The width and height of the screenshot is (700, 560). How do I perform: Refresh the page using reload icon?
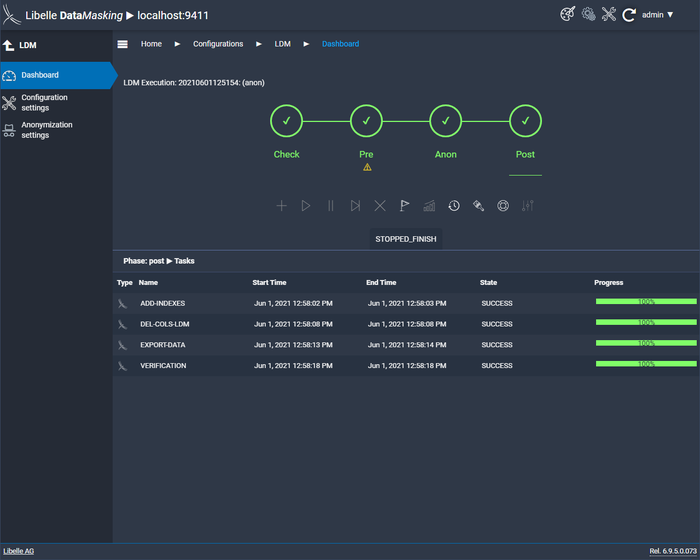pos(629,15)
